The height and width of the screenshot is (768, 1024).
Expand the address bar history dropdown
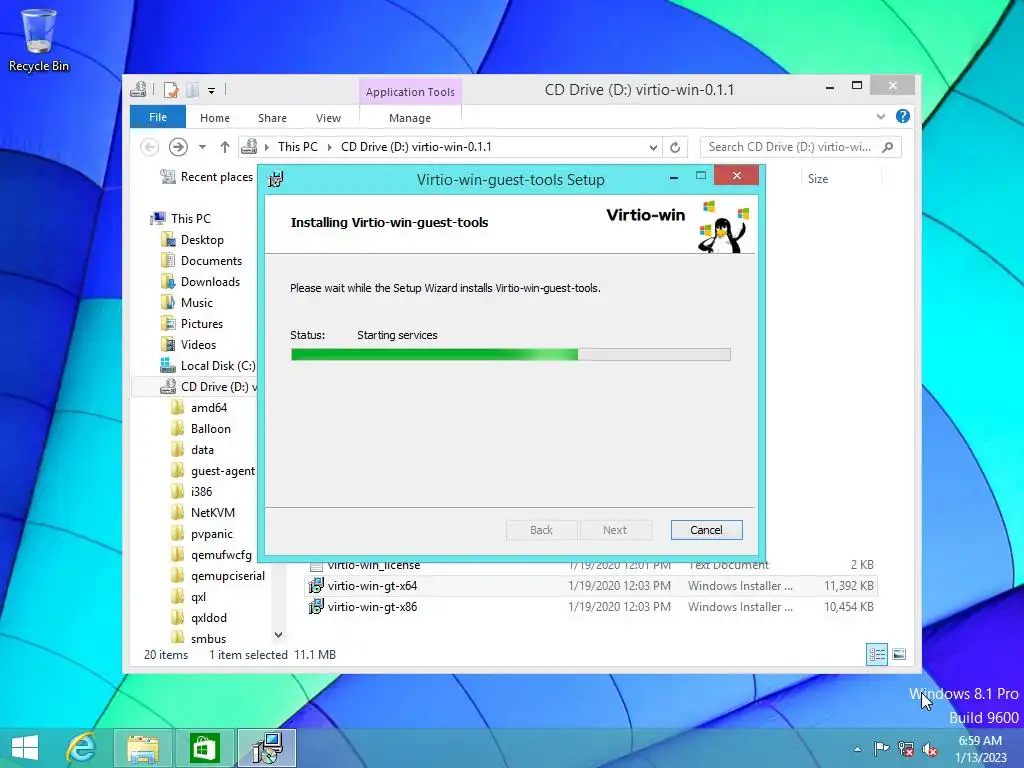[653, 148]
